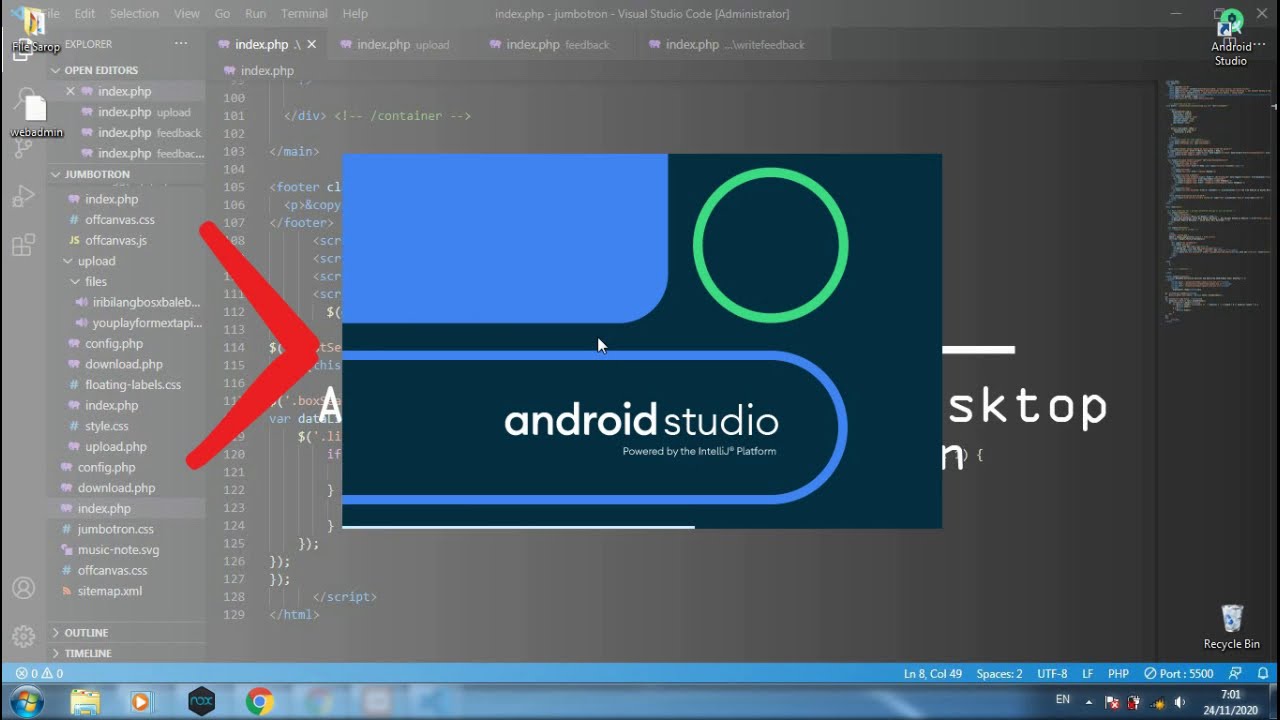Show errors and warnings count in status bar
Image resolution: width=1280 pixels, height=720 pixels.
(39, 674)
